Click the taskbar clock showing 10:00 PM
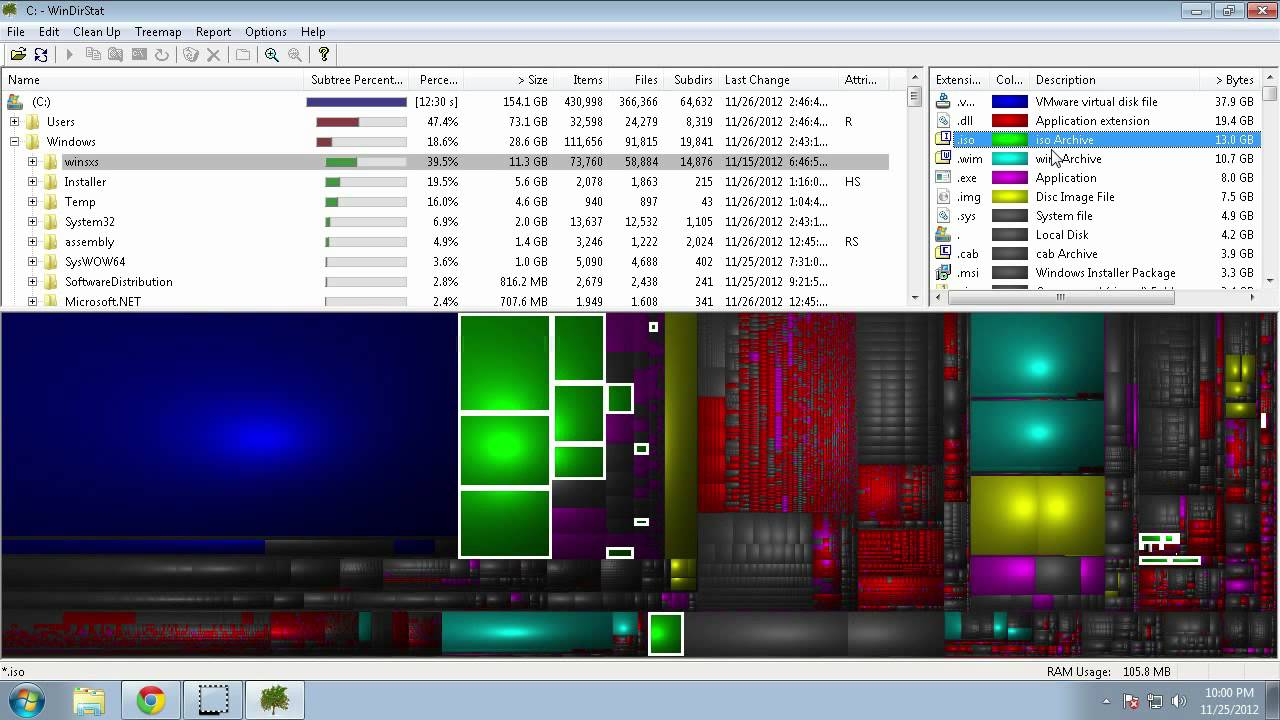This screenshot has width=1280, height=720. (x=1230, y=700)
